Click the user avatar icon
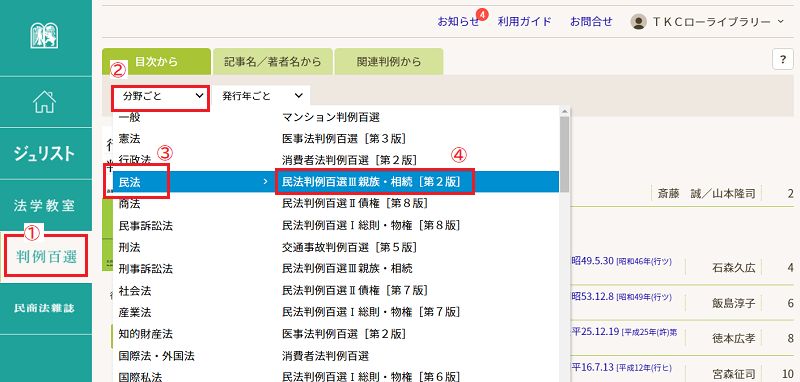Screen dimensions: 800x382 638,21
